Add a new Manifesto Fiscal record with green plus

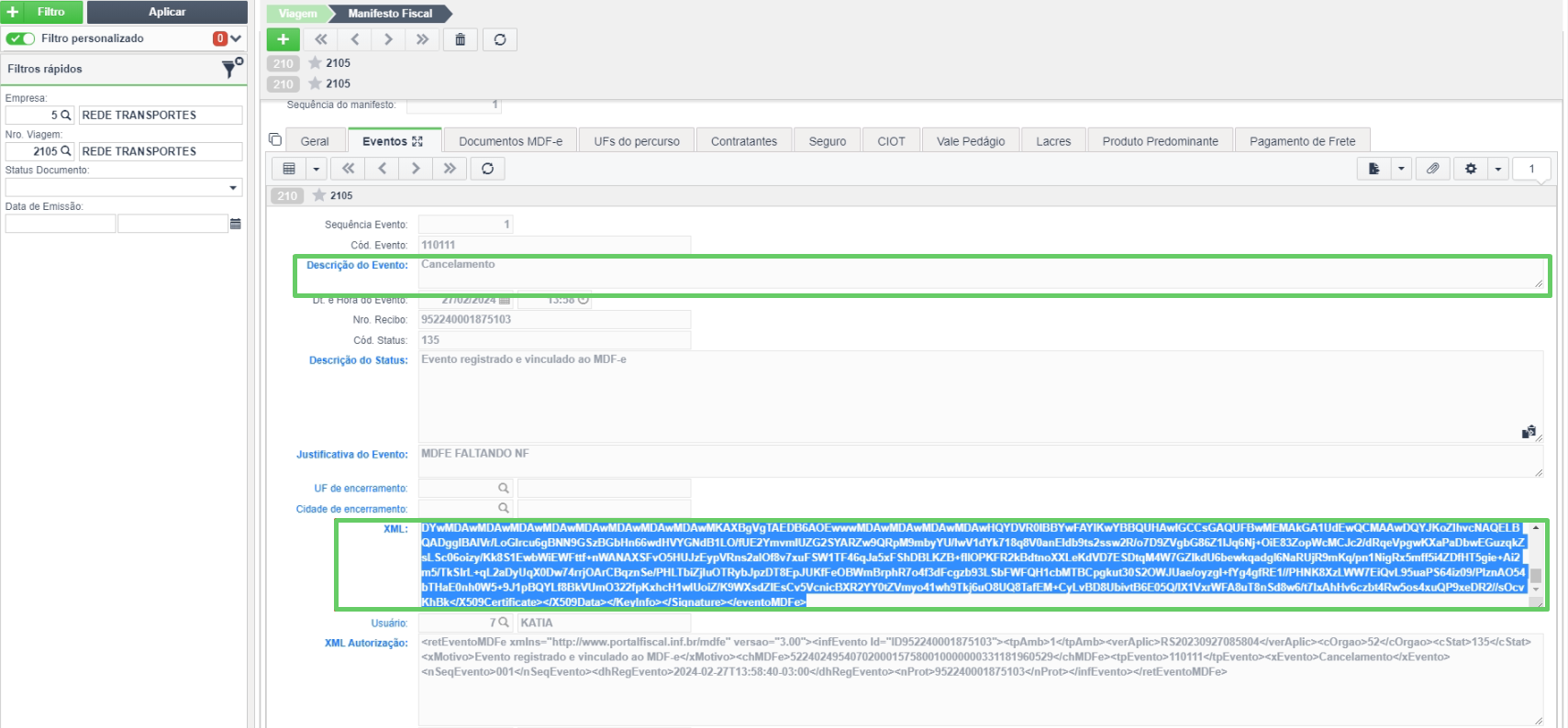[x=283, y=39]
